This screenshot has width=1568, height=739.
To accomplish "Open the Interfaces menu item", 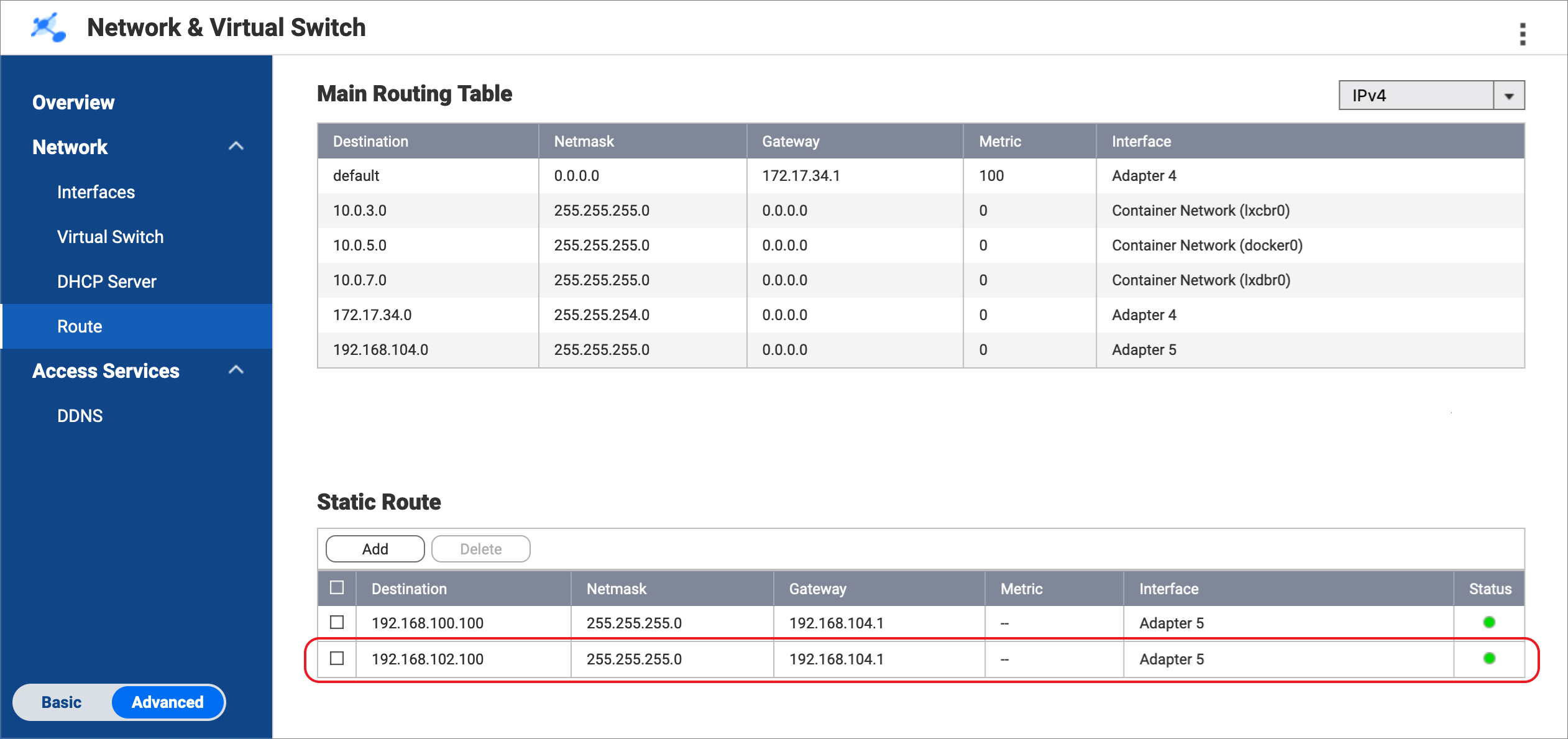I will coord(96,192).
